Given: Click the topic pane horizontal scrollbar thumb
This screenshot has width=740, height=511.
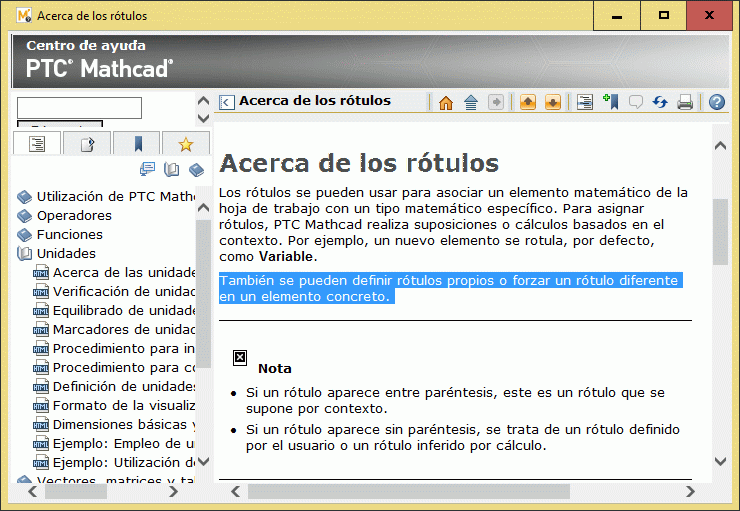Looking at the screenshot, I should click(409, 492).
